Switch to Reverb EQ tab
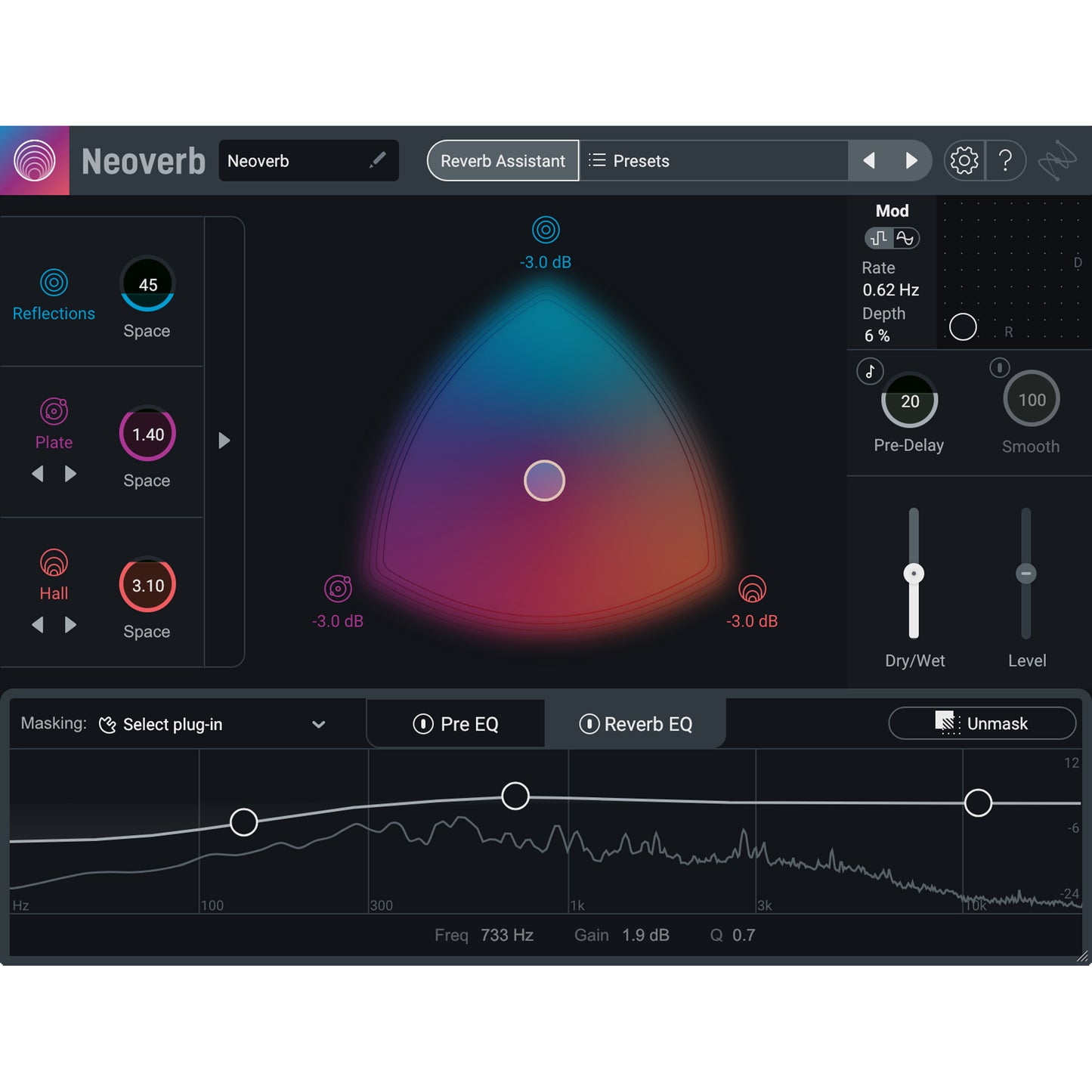 (x=636, y=724)
